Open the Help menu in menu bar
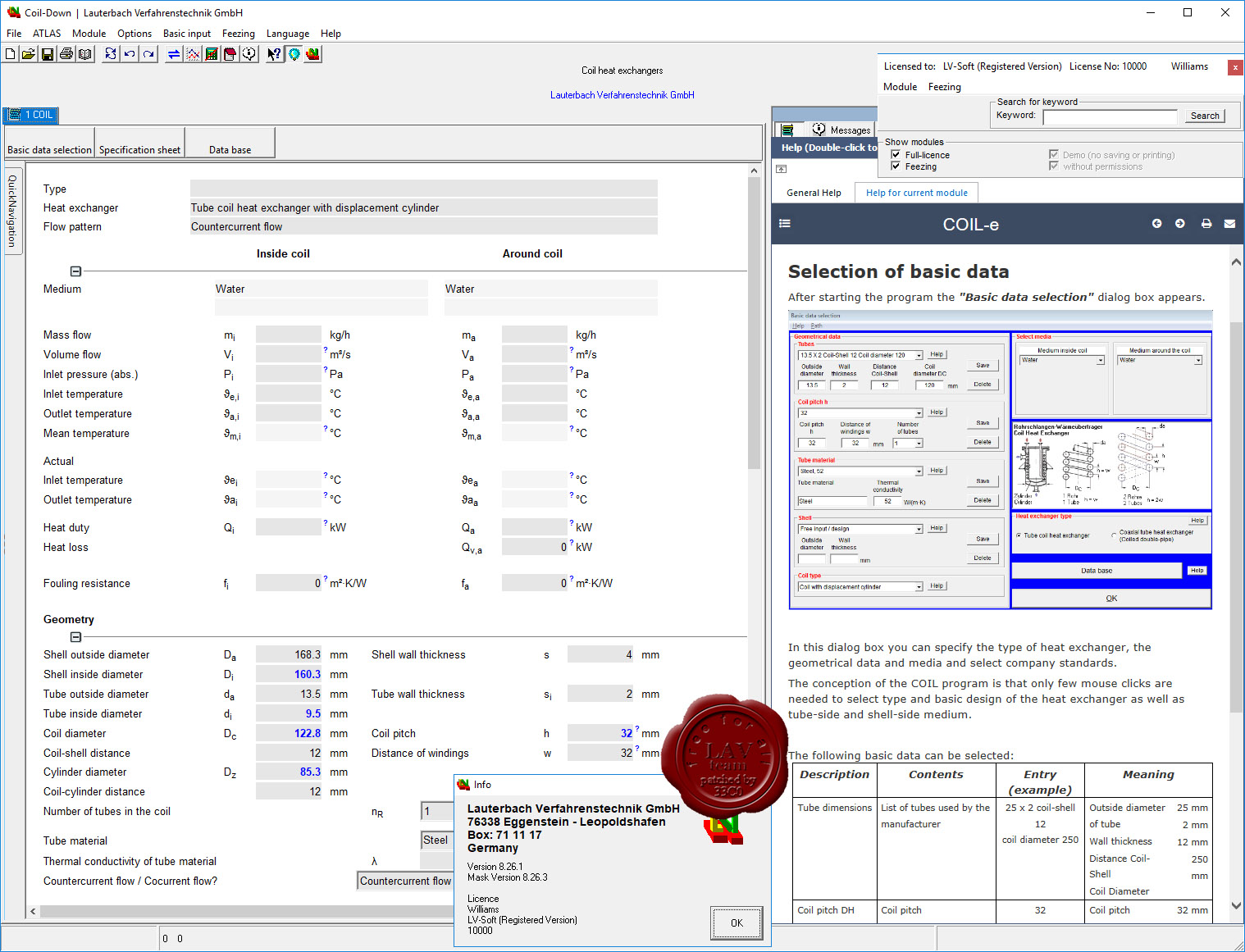1245x952 pixels. 331,34
